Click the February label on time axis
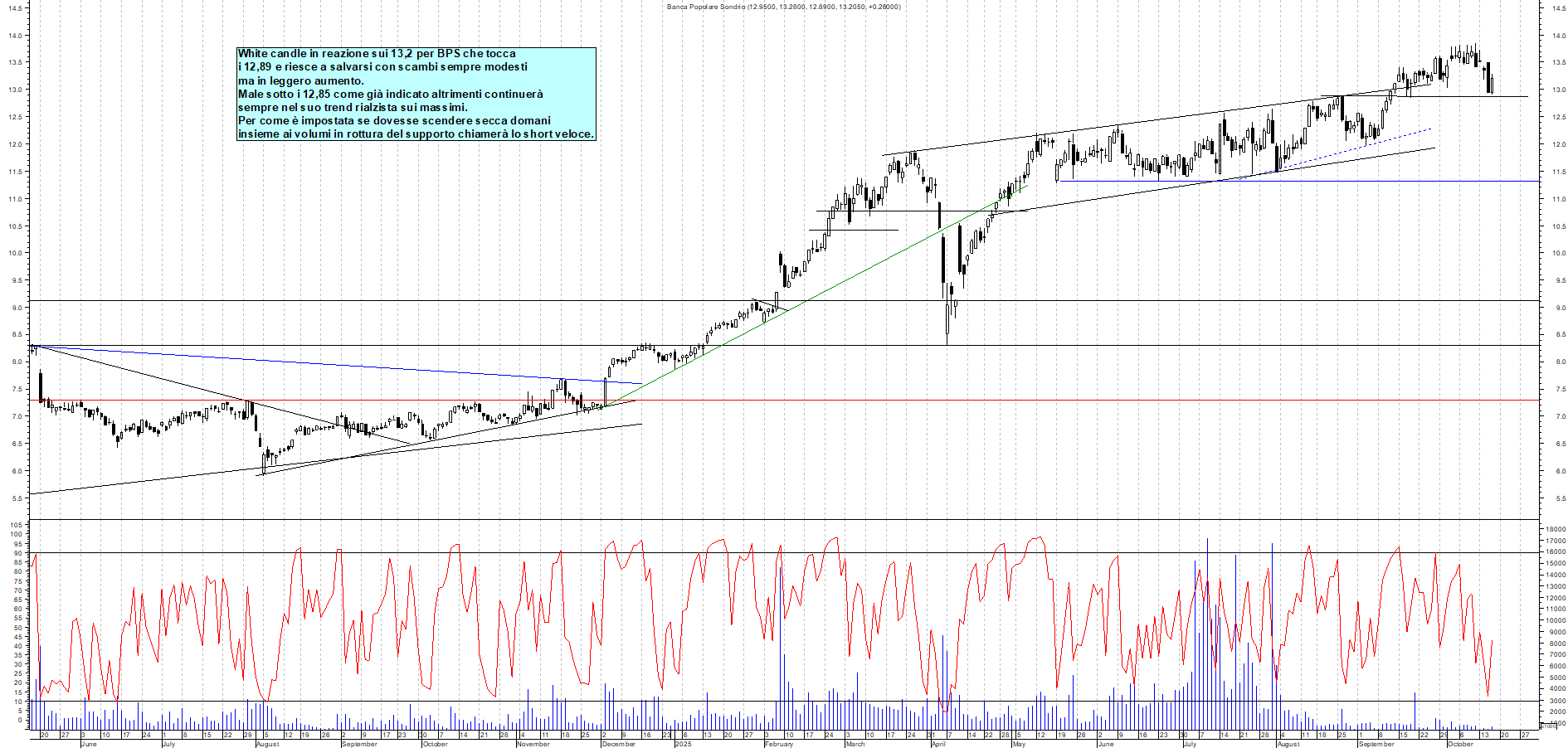 pyautogui.click(x=779, y=744)
